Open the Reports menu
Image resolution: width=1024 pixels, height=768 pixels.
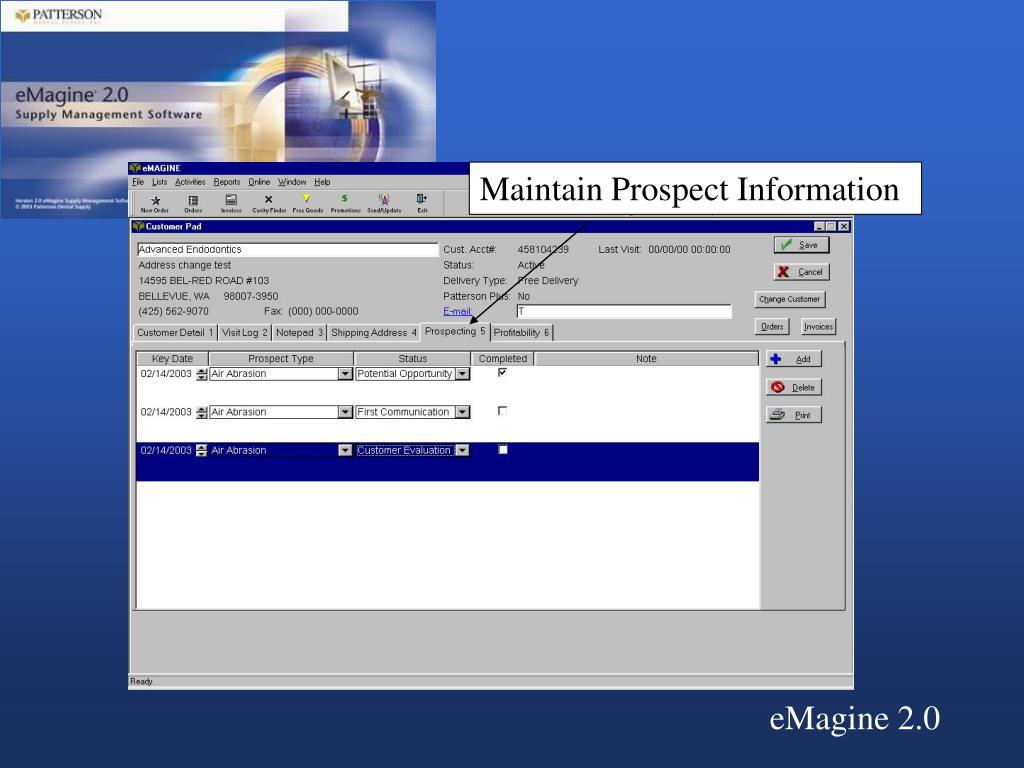click(227, 182)
